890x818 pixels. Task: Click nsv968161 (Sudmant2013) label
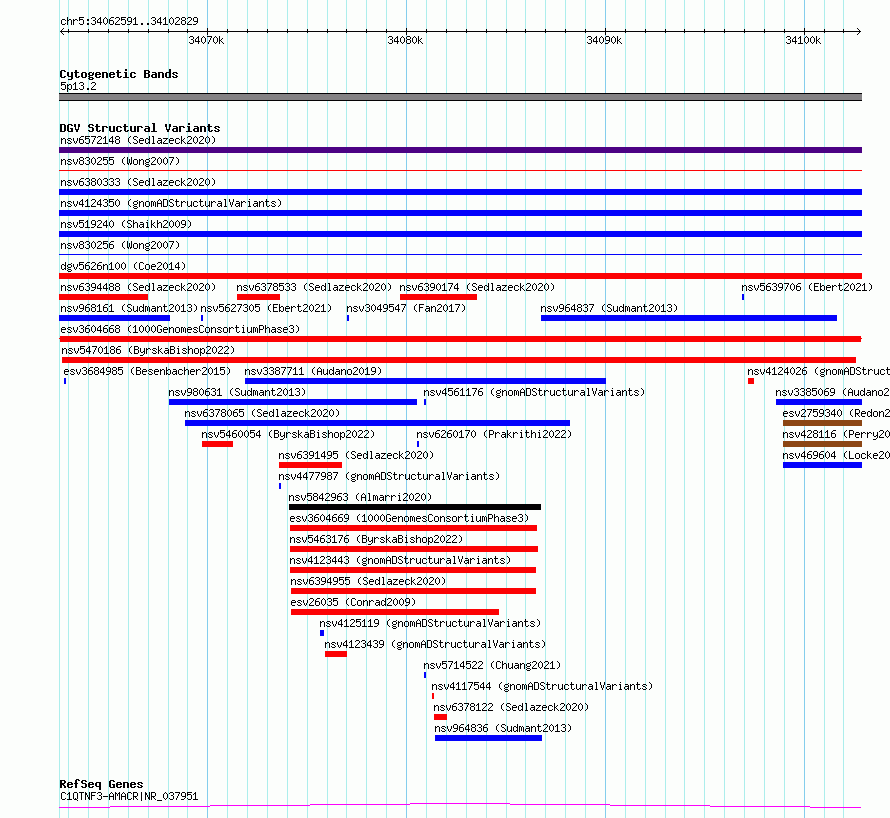(129, 308)
